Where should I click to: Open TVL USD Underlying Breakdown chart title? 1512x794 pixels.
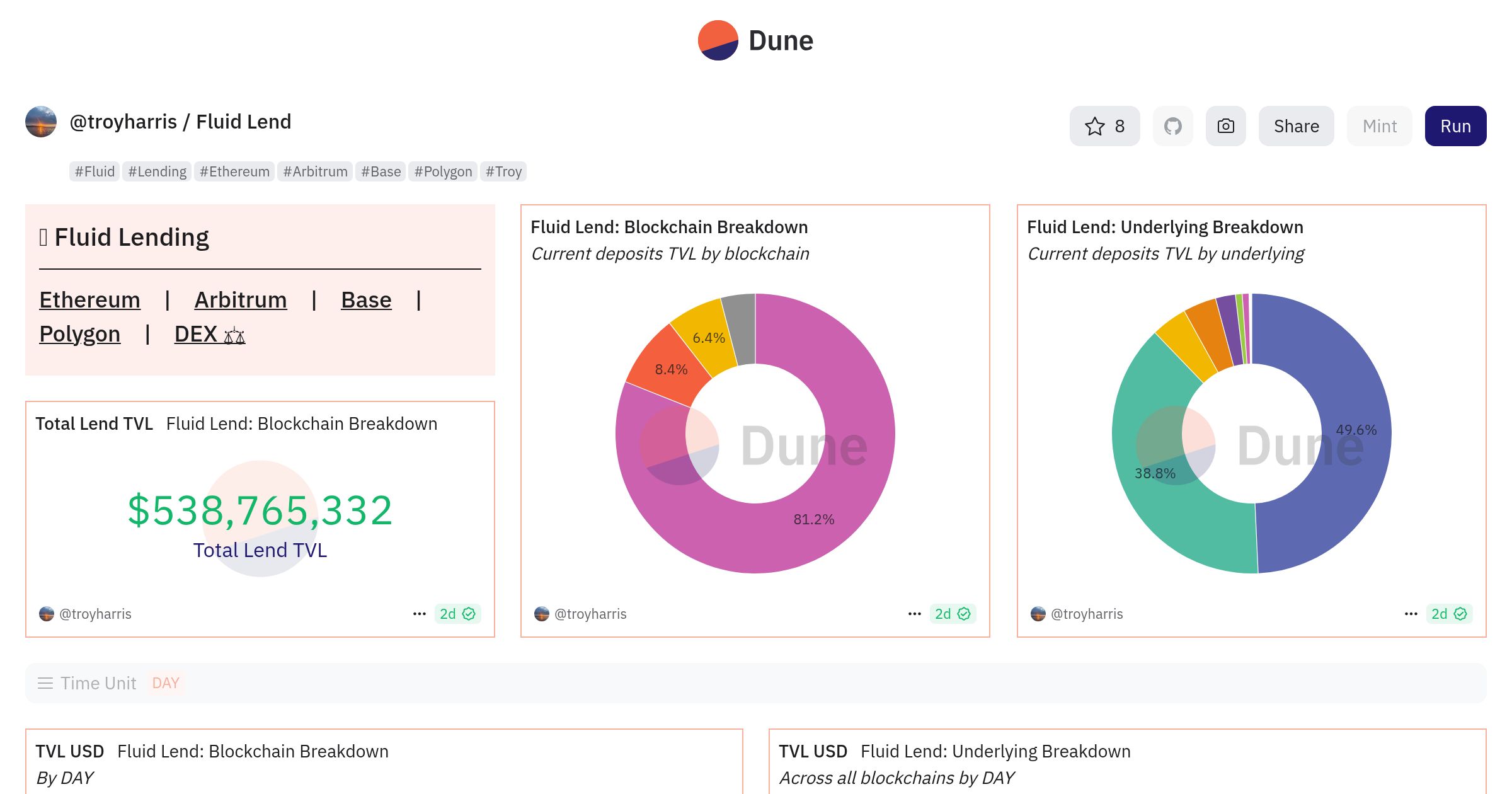[954, 751]
